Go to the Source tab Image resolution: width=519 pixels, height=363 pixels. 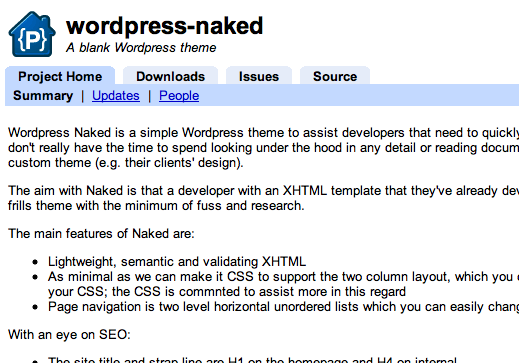335,76
